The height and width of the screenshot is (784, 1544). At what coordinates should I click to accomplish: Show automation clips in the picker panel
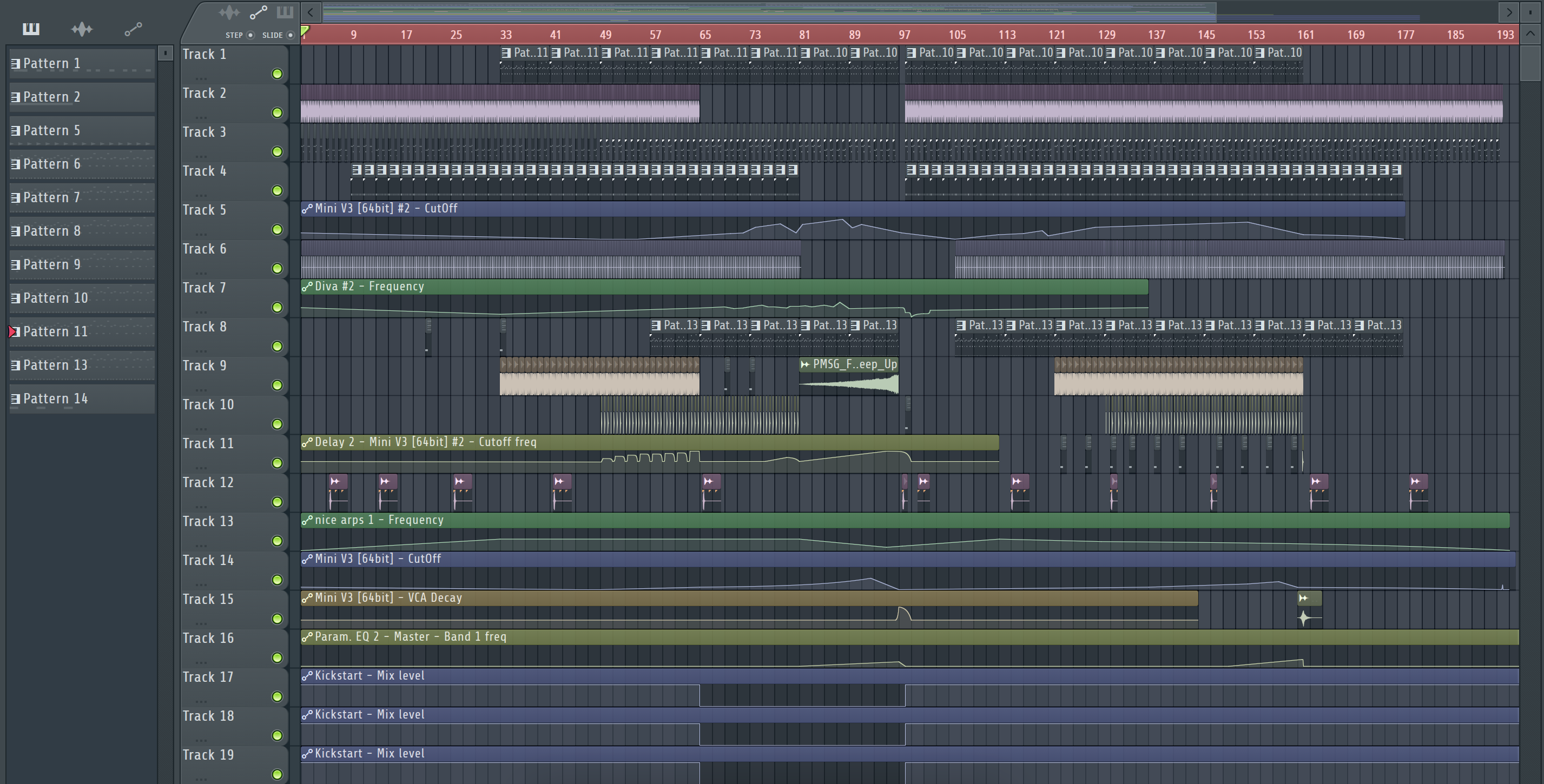133,29
